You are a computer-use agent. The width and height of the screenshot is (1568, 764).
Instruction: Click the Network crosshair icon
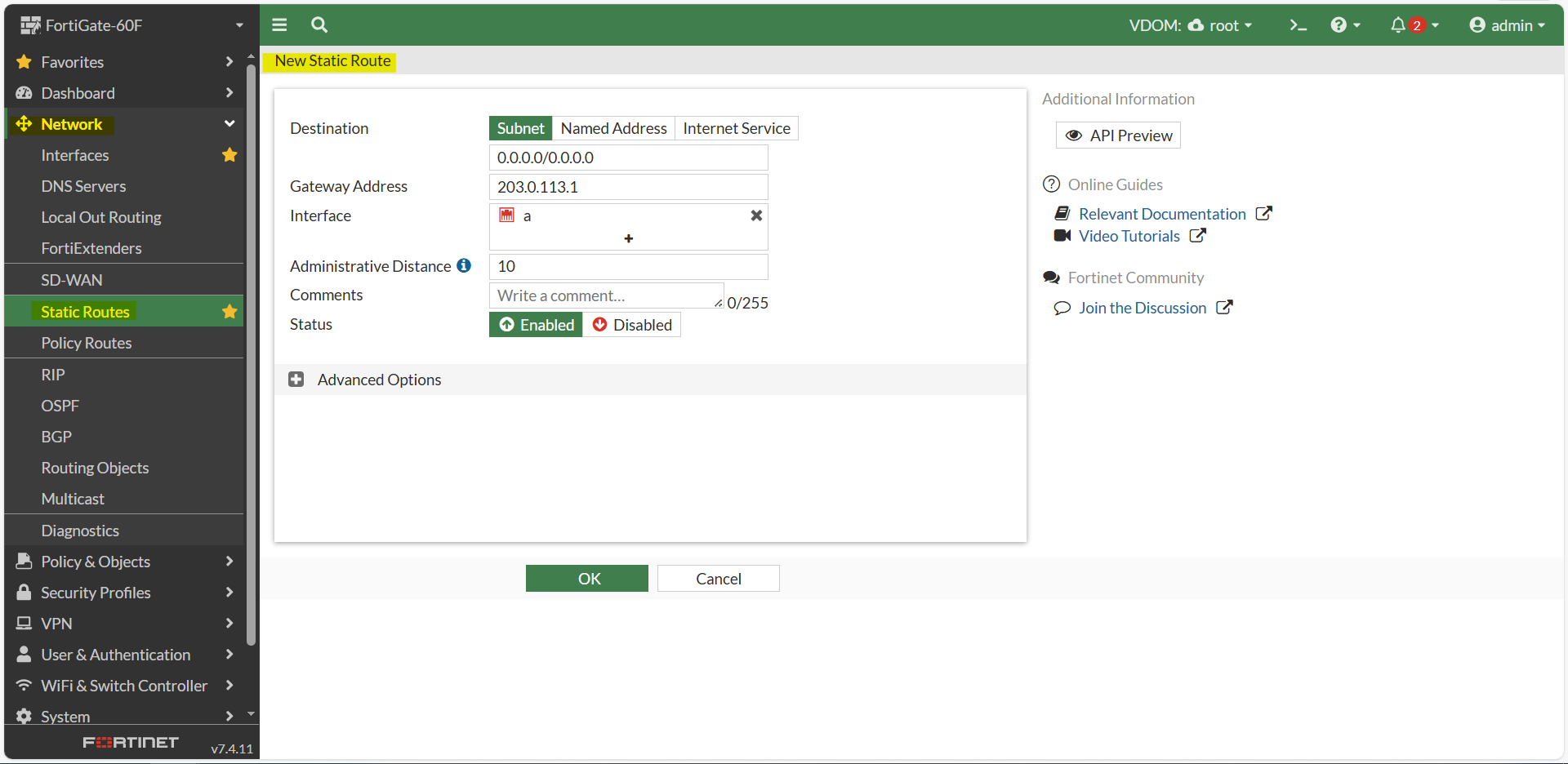[24, 123]
